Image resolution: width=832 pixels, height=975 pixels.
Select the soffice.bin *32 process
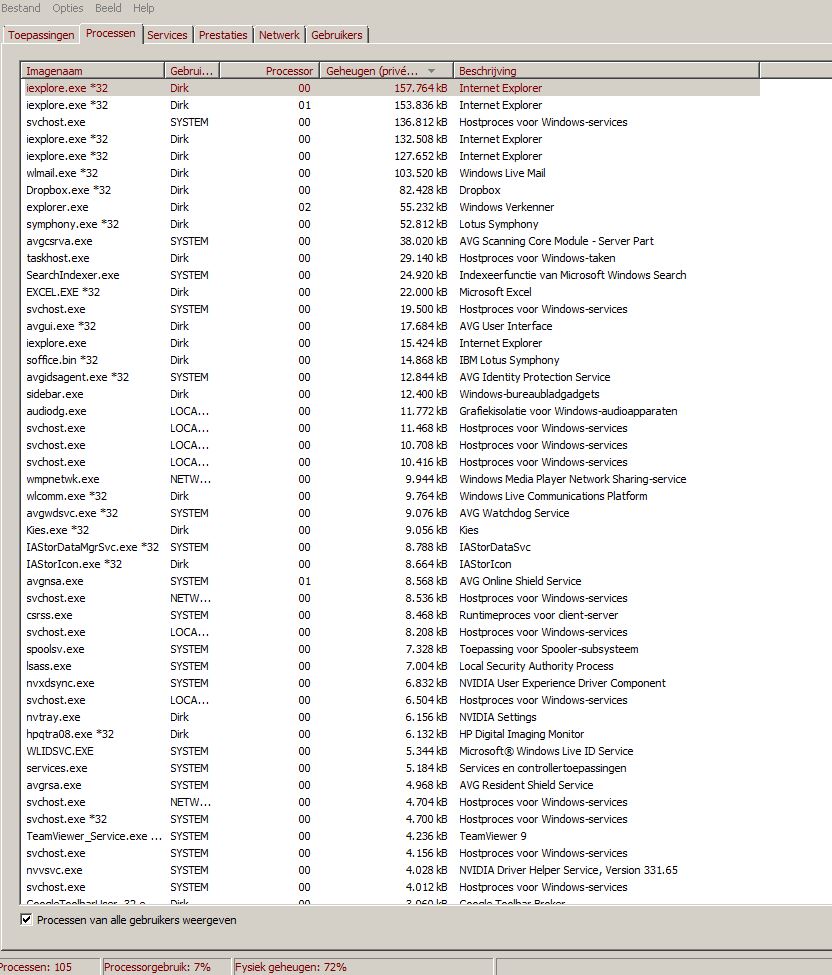click(391, 360)
